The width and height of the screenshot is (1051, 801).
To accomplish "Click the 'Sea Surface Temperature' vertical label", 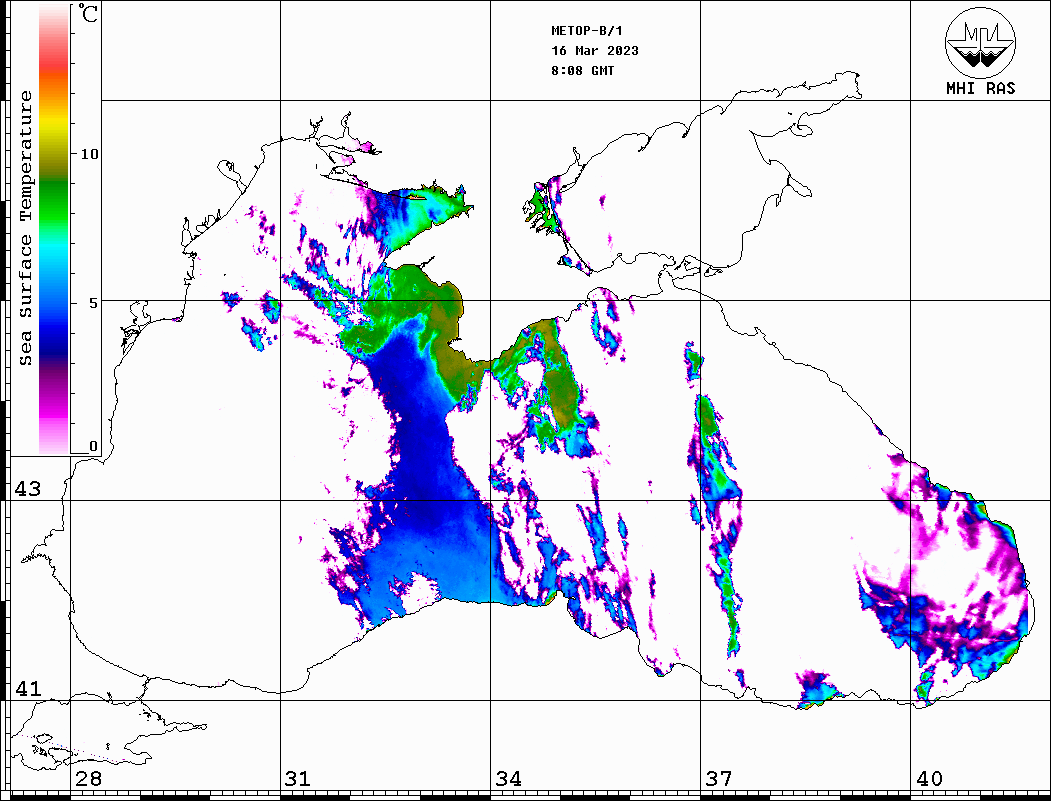I will pyautogui.click(x=25, y=228).
